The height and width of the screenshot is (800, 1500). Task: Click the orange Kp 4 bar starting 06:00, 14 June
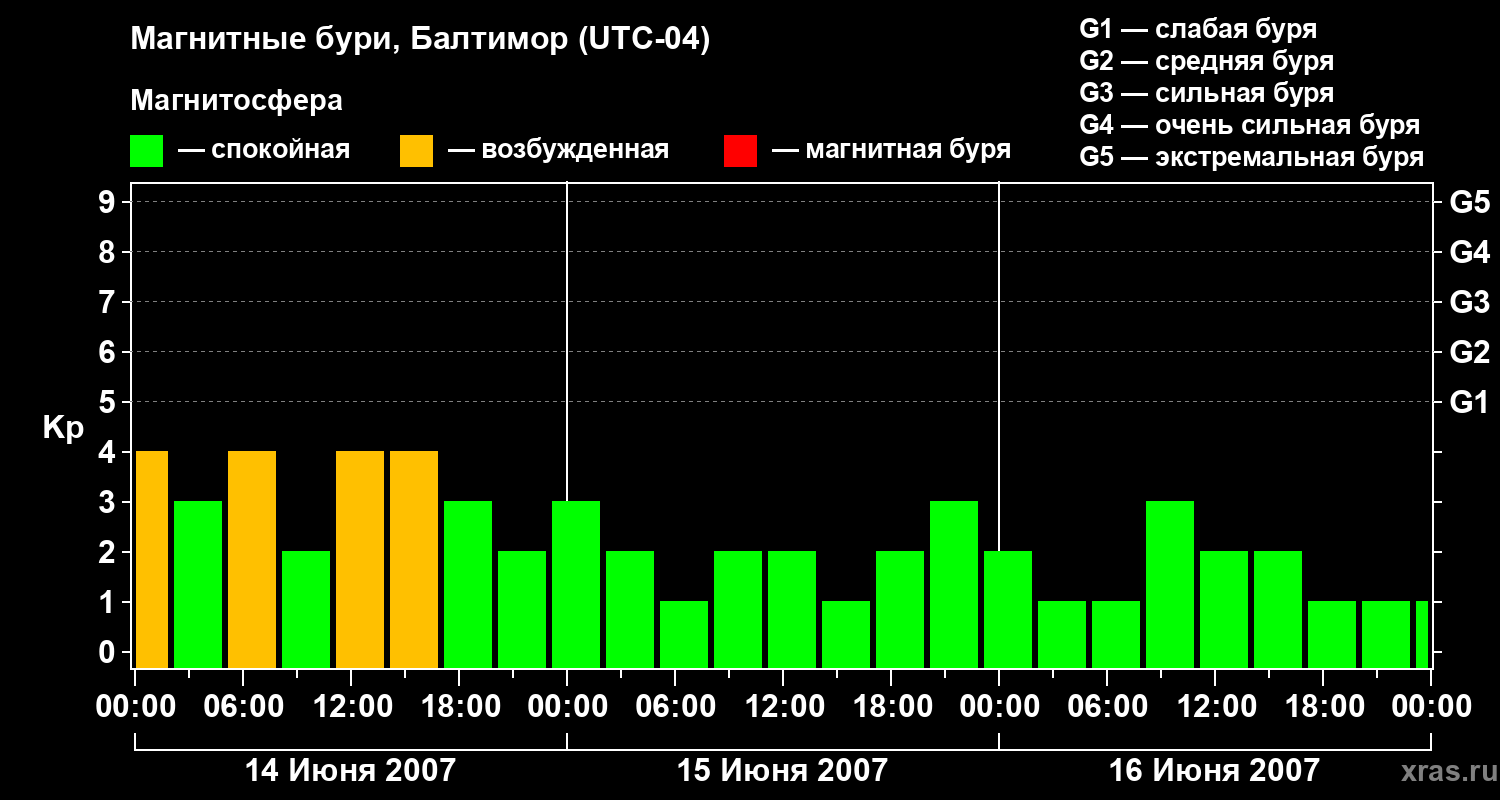click(x=252, y=559)
